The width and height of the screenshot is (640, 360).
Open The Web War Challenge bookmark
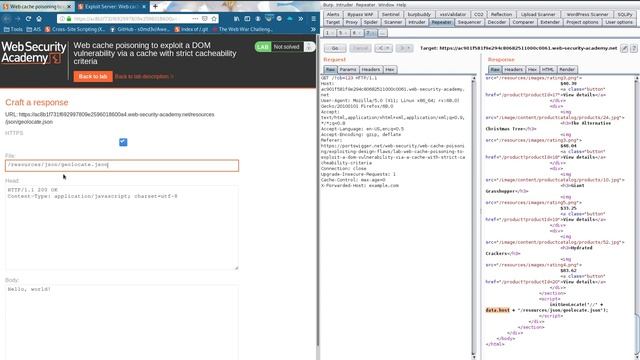(242, 29)
